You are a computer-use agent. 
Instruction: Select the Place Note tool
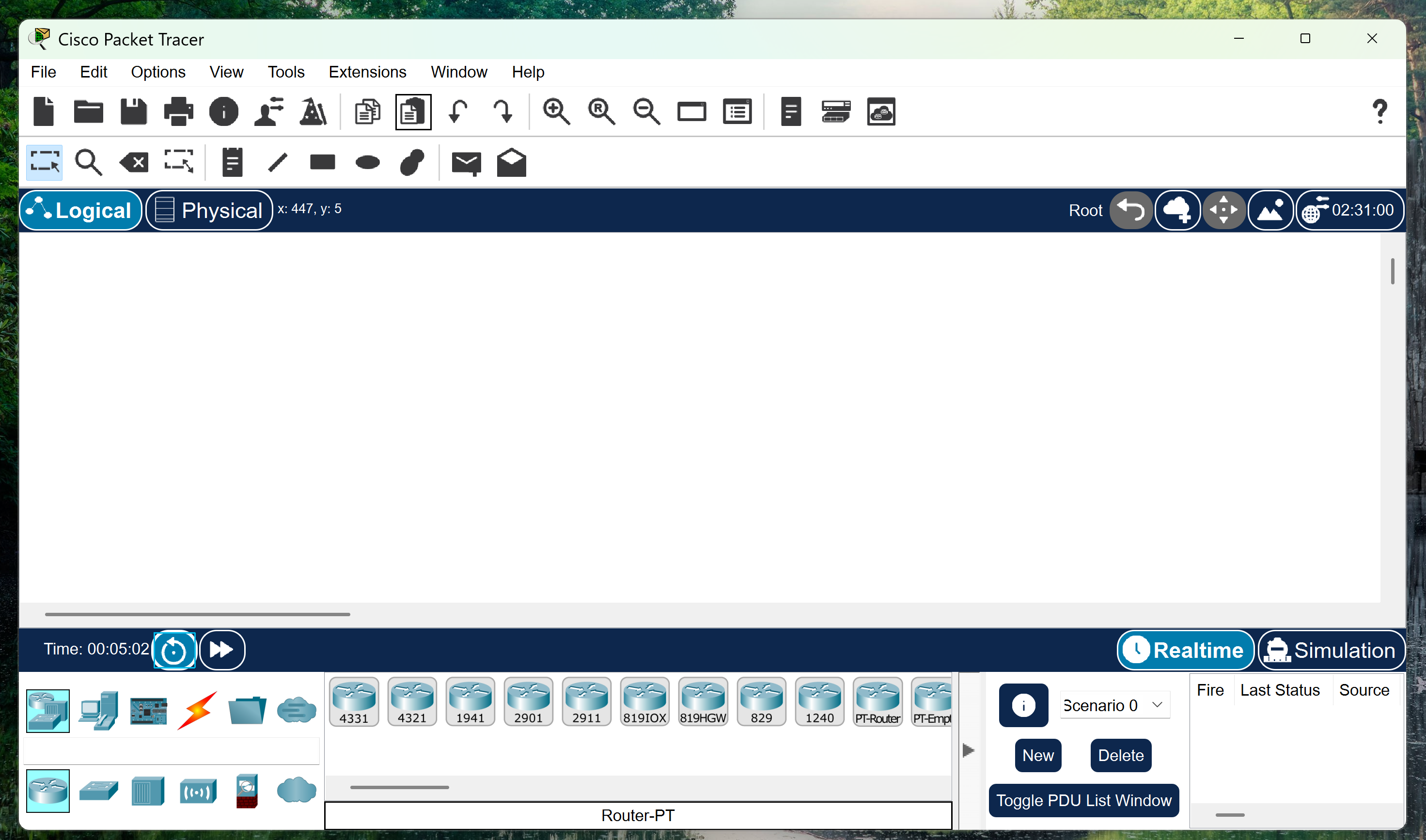[x=232, y=163]
